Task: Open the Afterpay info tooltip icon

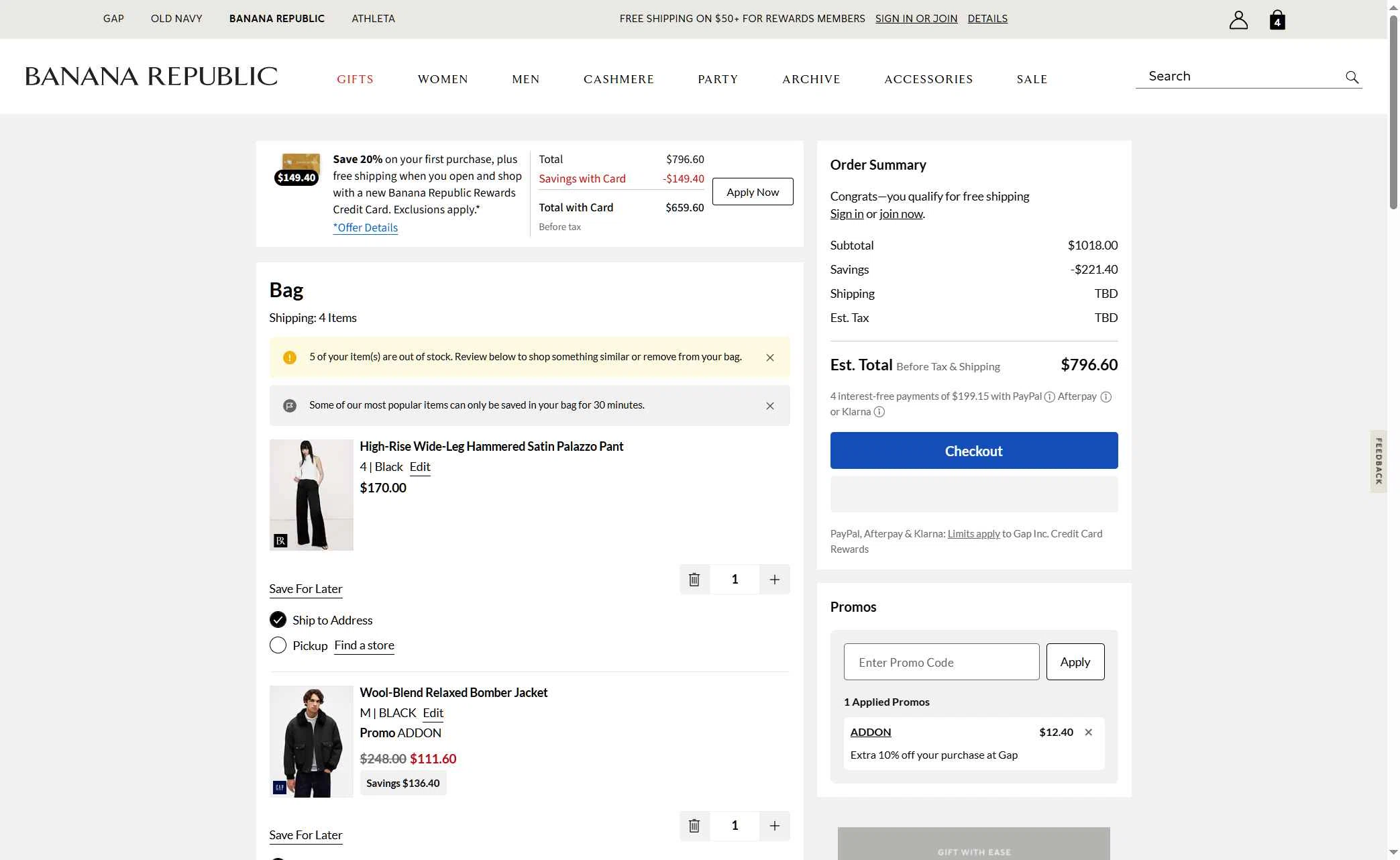Action: [x=1105, y=396]
